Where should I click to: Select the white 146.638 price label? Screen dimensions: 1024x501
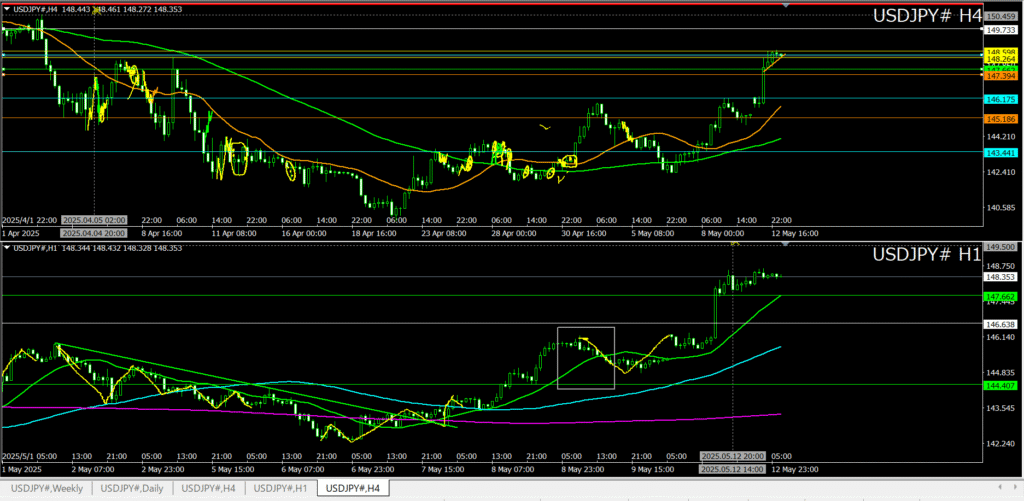tap(1001, 324)
